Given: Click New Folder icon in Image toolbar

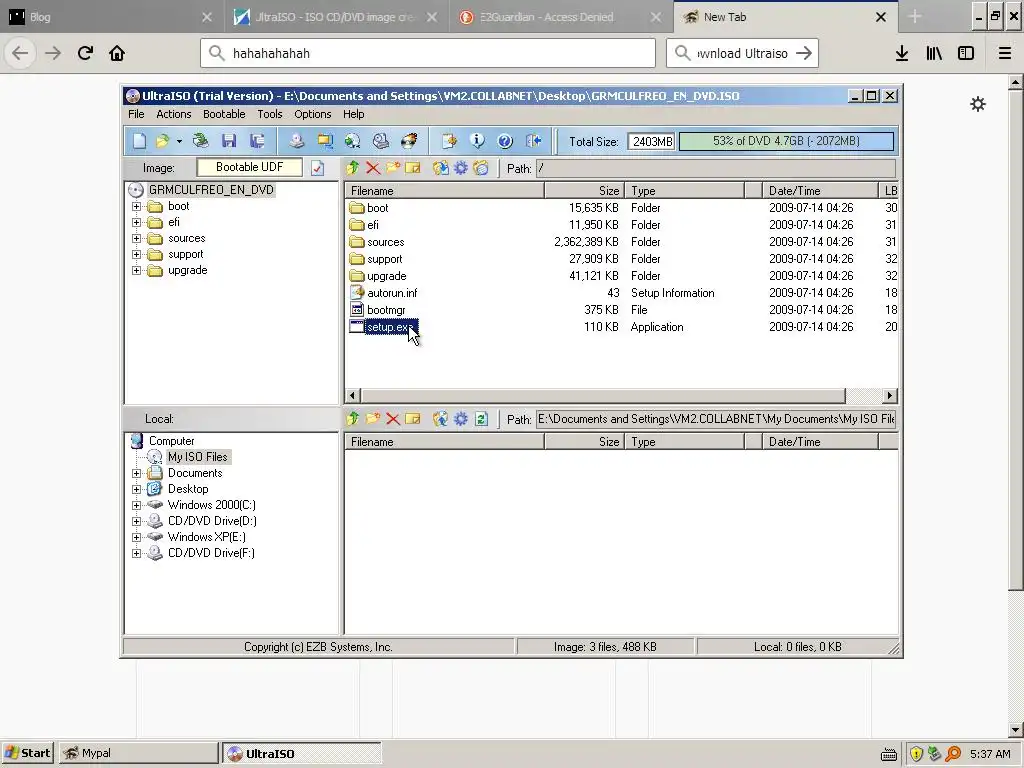Looking at the screenshot, I should click(x=393, y=168).
